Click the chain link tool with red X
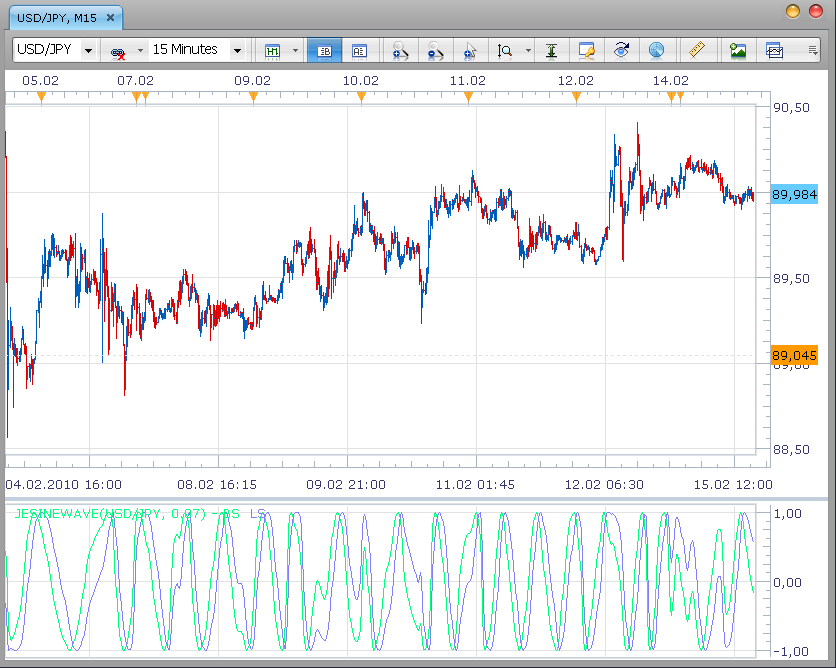The height and width of the screenshot is (668, 836). tap(117, 52)
